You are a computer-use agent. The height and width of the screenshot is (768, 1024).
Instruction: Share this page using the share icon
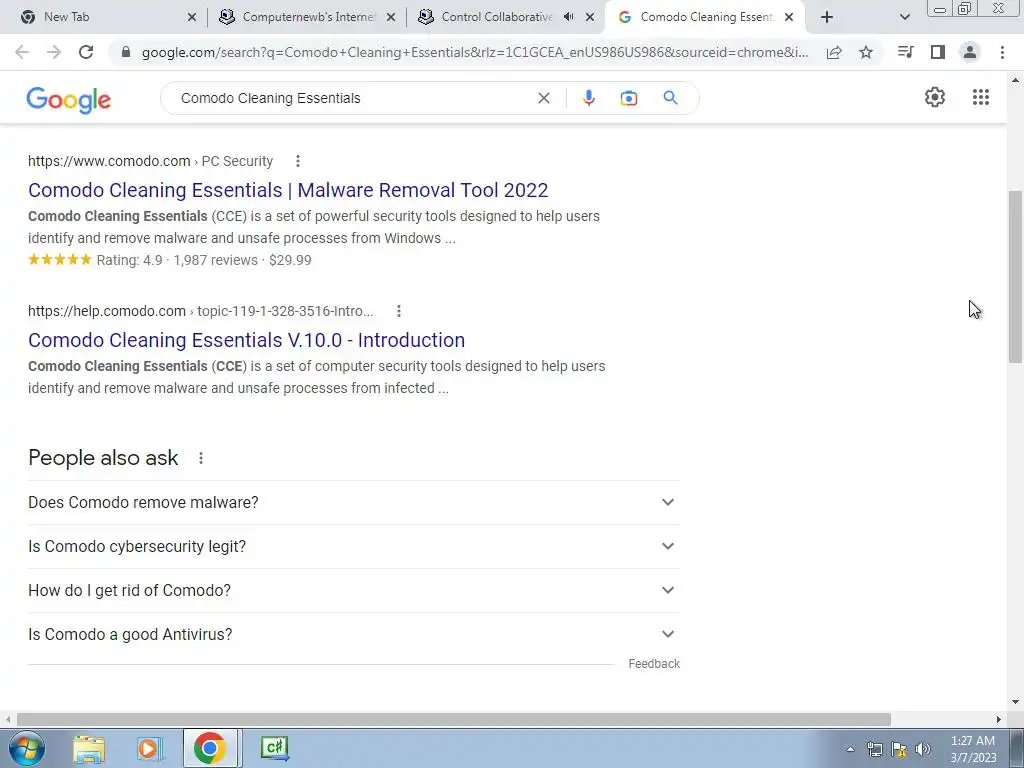(834, 52)
